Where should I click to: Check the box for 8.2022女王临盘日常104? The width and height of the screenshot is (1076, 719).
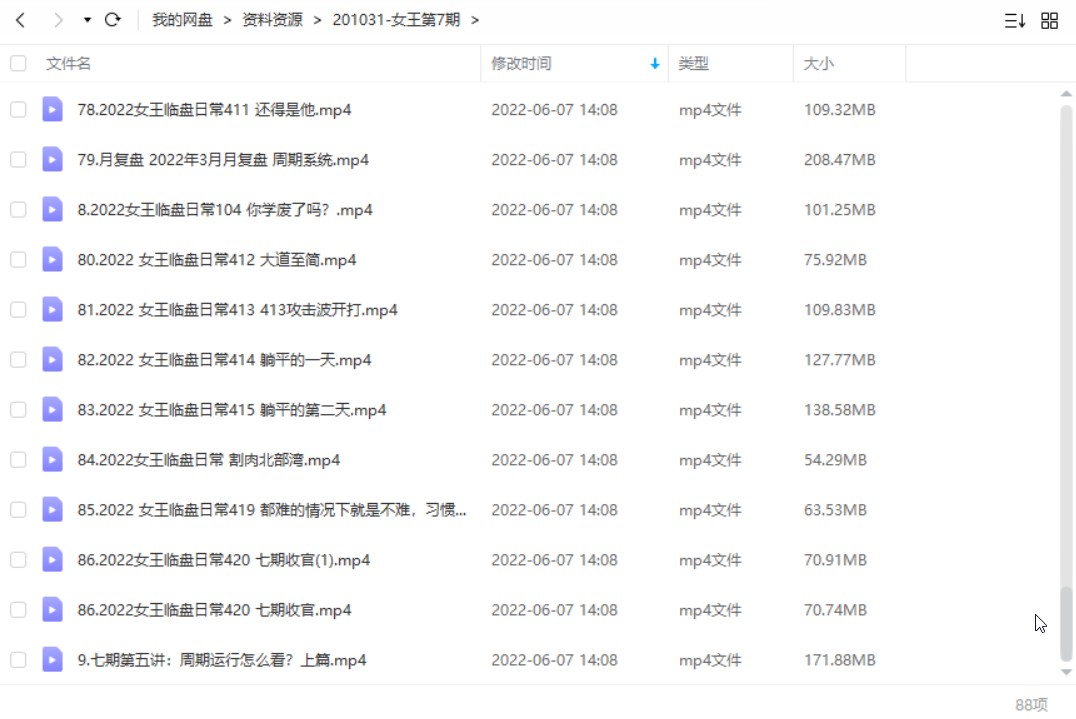pos(19,210)
